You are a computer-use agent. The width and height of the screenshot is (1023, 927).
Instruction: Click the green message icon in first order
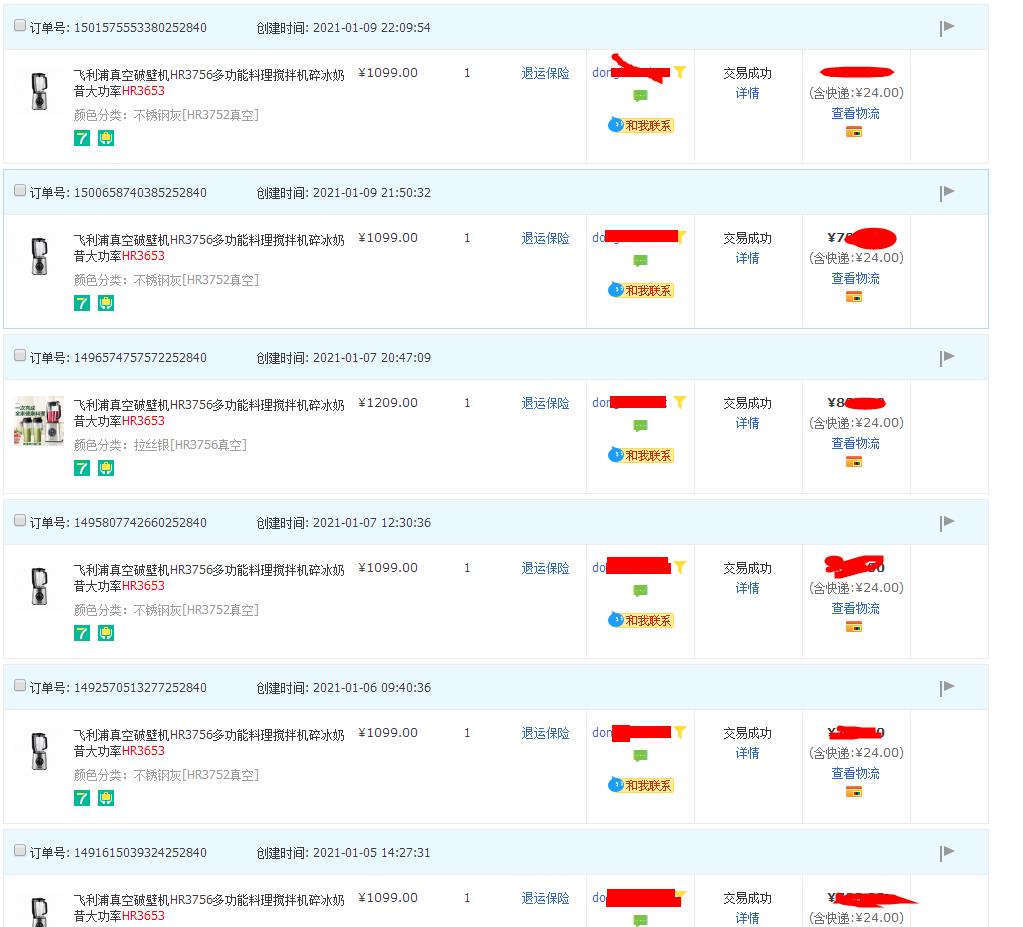pos(640,96)
